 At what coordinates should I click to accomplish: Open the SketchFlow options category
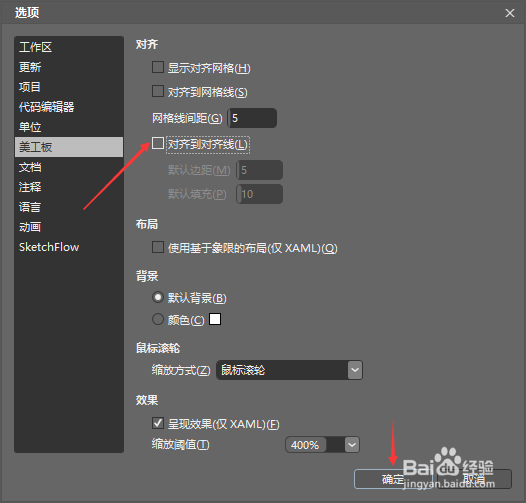tap(69, 247)
